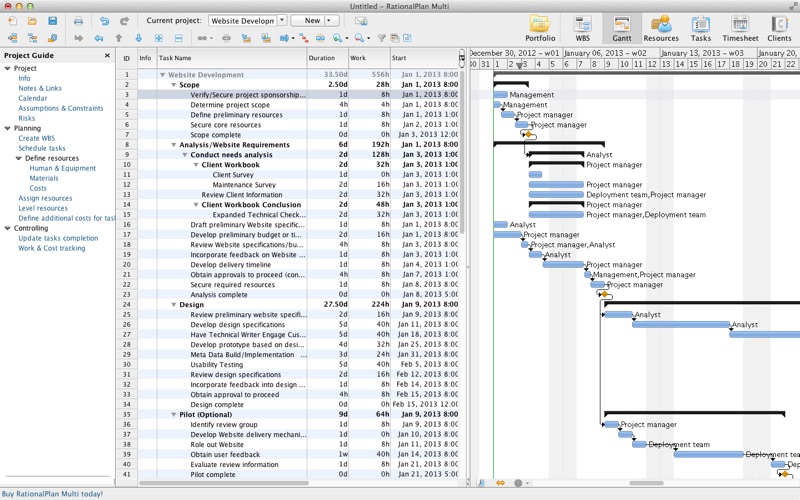This screenshot has height=500, width=800.
Task: Collapse the Planning section in Project Guide
Action: click(8, 128)
